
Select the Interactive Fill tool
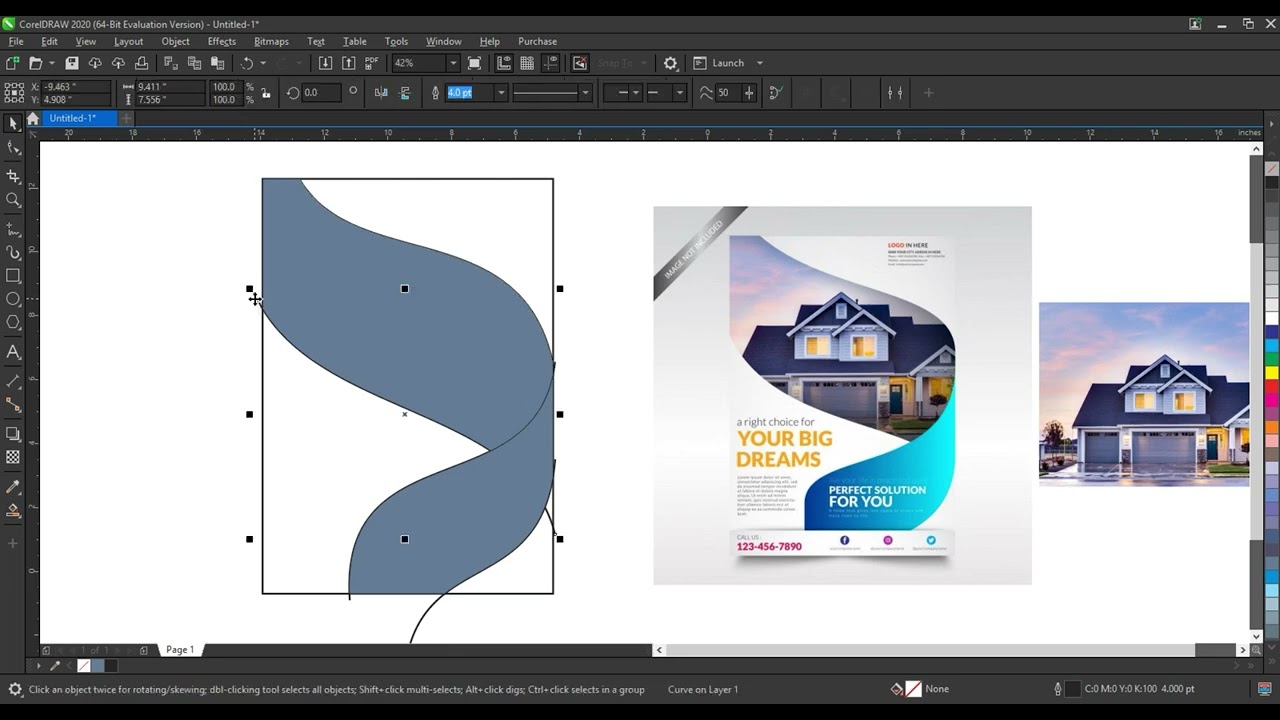[x=13, y=511]
